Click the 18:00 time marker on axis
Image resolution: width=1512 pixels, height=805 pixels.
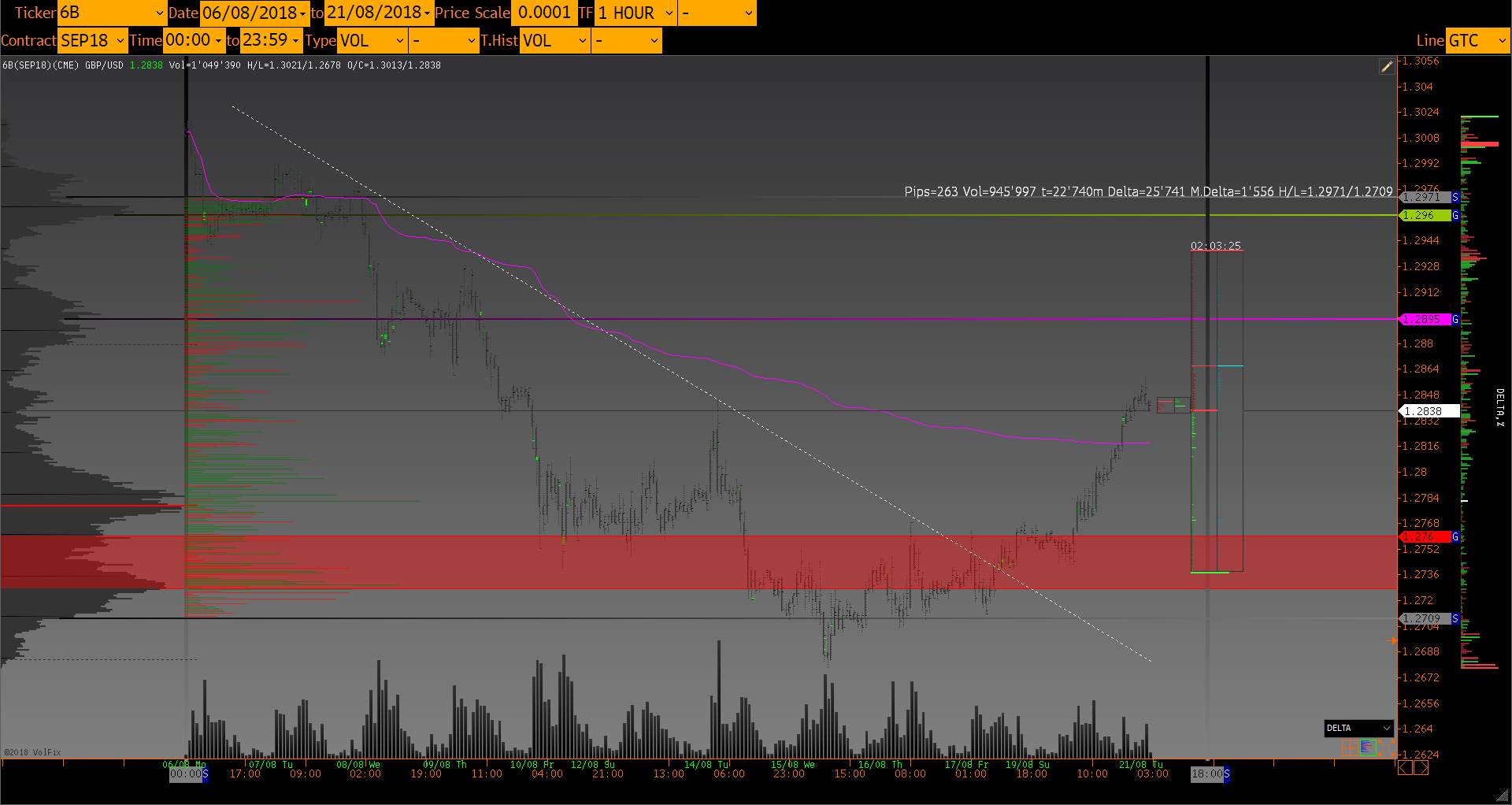pos(1206,773)
